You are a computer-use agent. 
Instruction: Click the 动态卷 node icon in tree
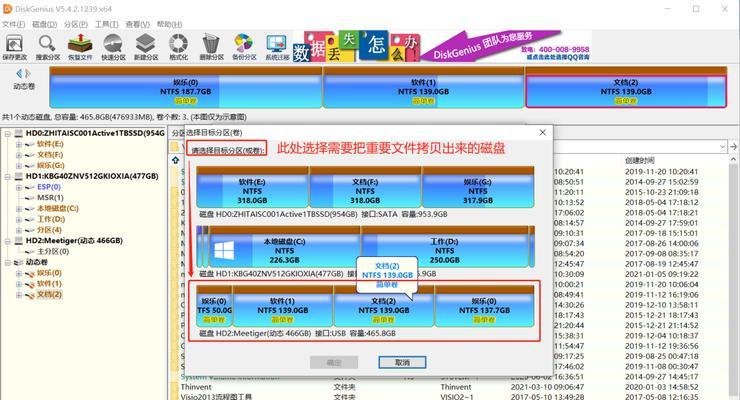coord(19,262)
